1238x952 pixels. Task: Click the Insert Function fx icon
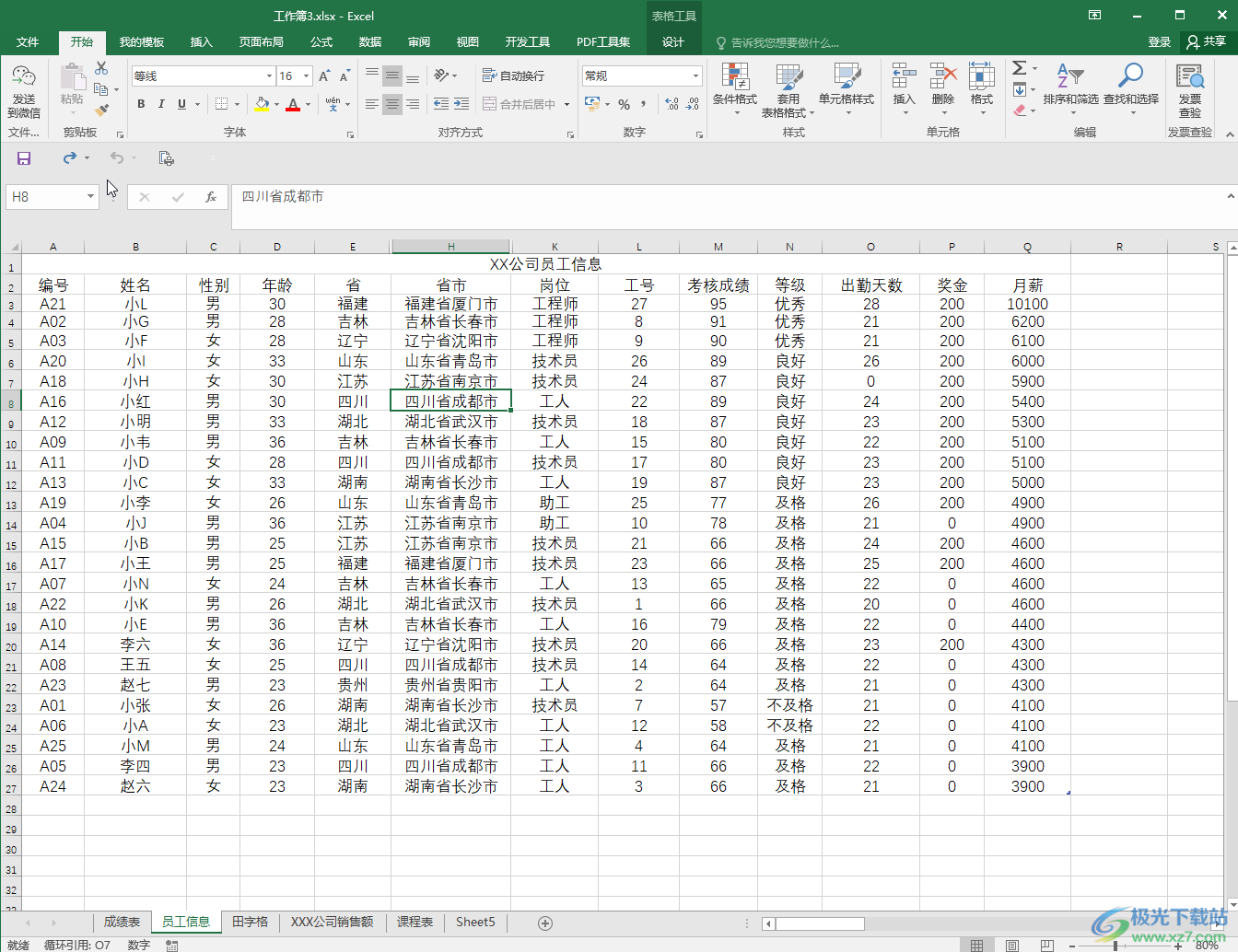coord(211,197)
